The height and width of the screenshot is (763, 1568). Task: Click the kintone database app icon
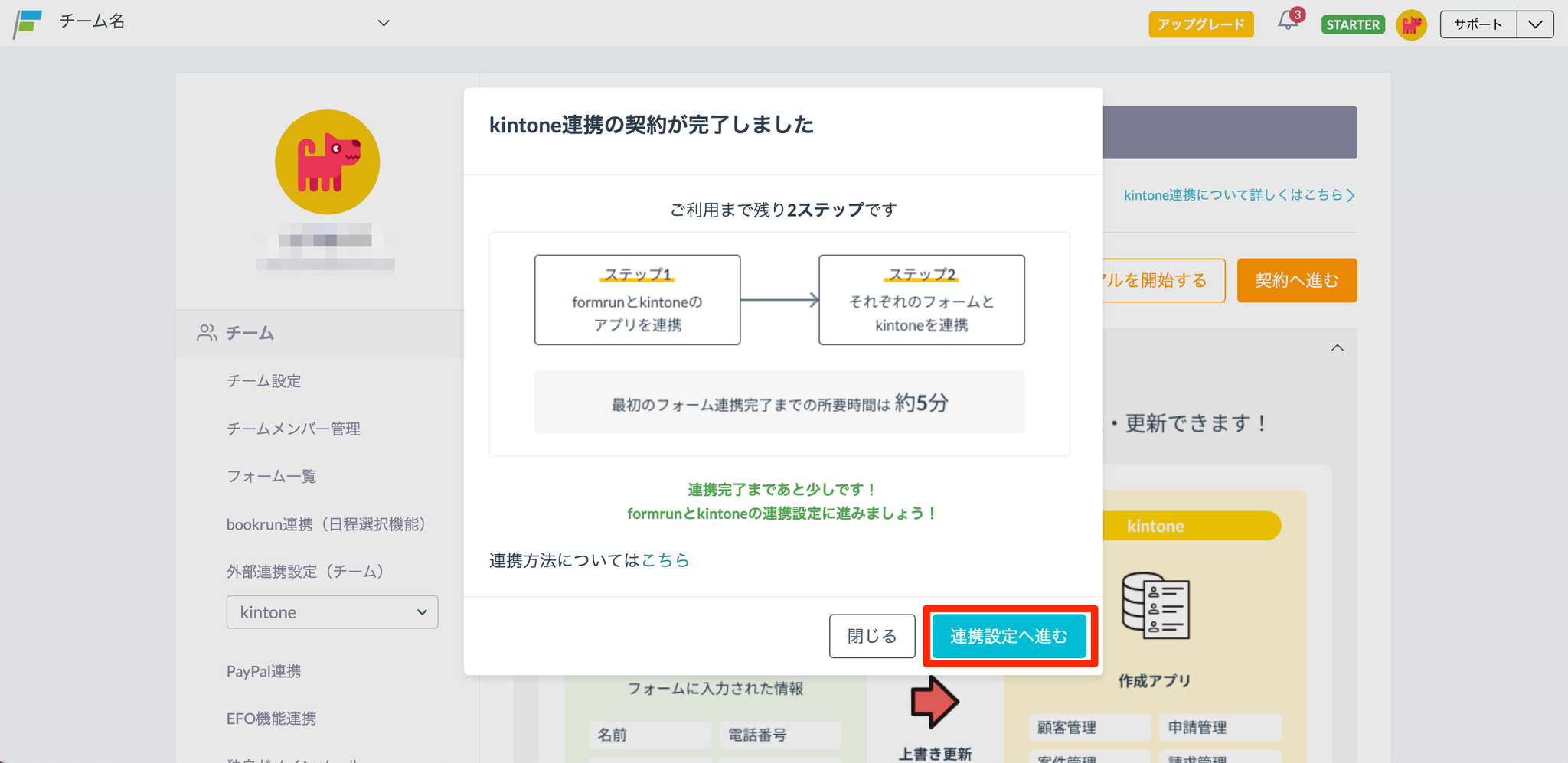point(1155,605)
